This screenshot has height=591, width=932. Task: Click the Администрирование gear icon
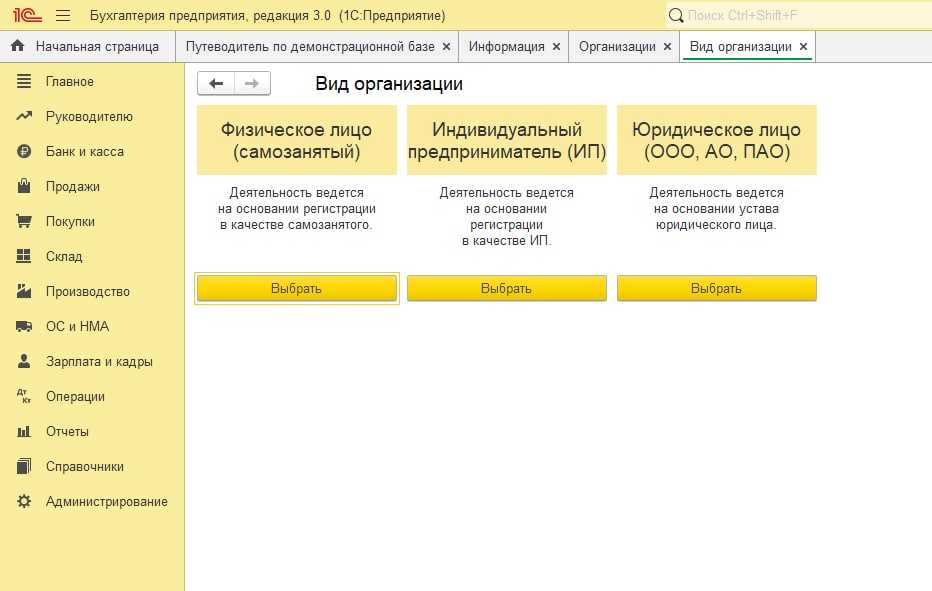[25, 501]
